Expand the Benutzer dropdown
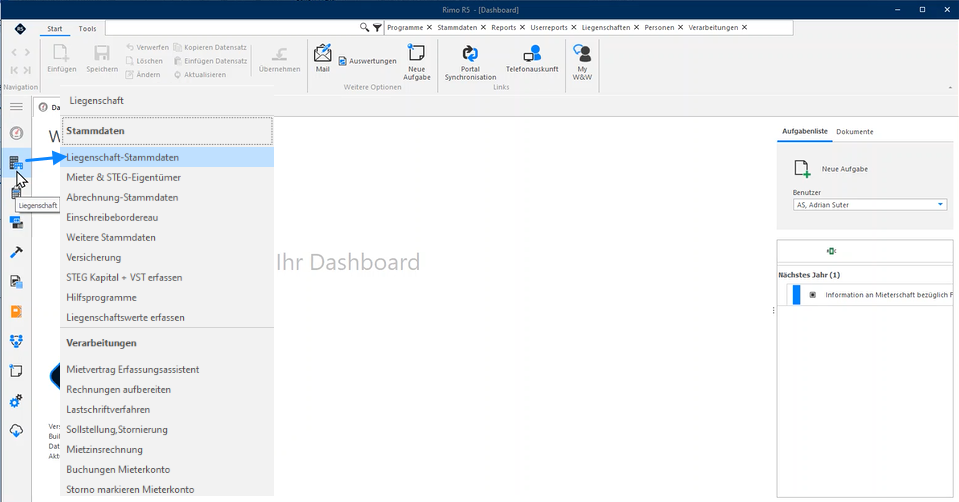Screen dimensions: 959x502 tap(940, 205)
